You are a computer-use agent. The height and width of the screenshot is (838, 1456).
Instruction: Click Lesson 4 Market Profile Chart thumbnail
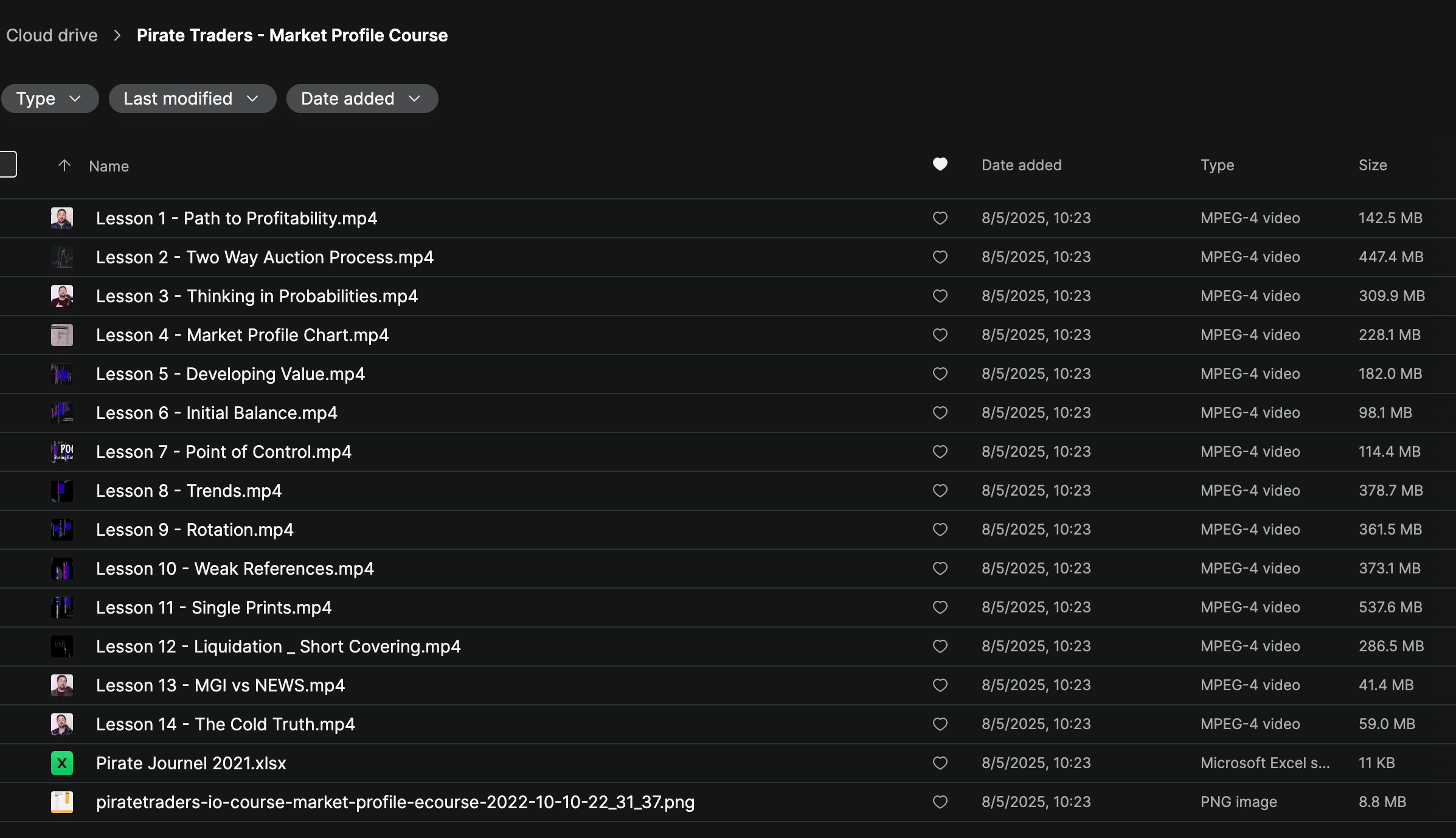pos(61,335)
